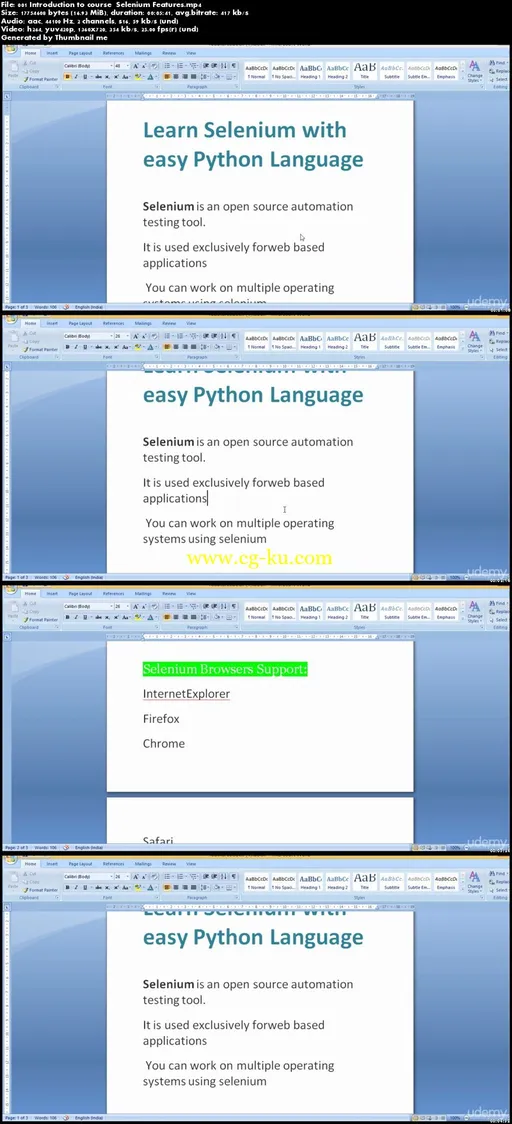Click Justify in the Browsers Support frame
Viewport: 512px width, 1124px height.
[x=194, y=617]
